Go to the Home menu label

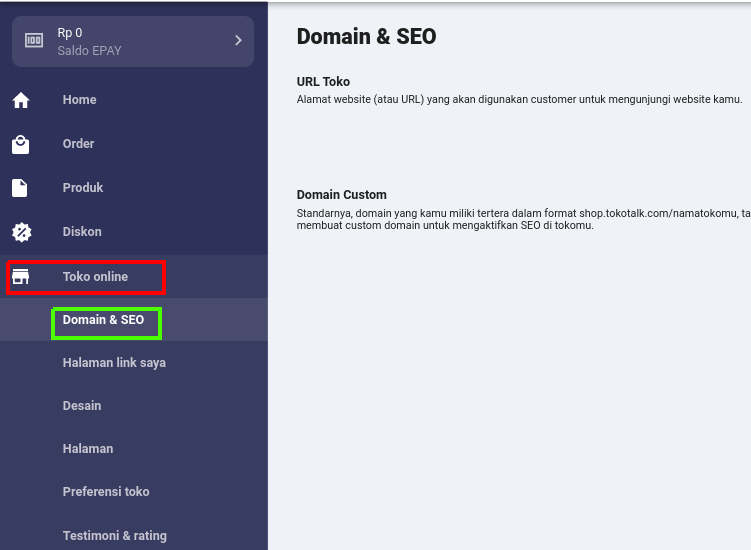80,100
